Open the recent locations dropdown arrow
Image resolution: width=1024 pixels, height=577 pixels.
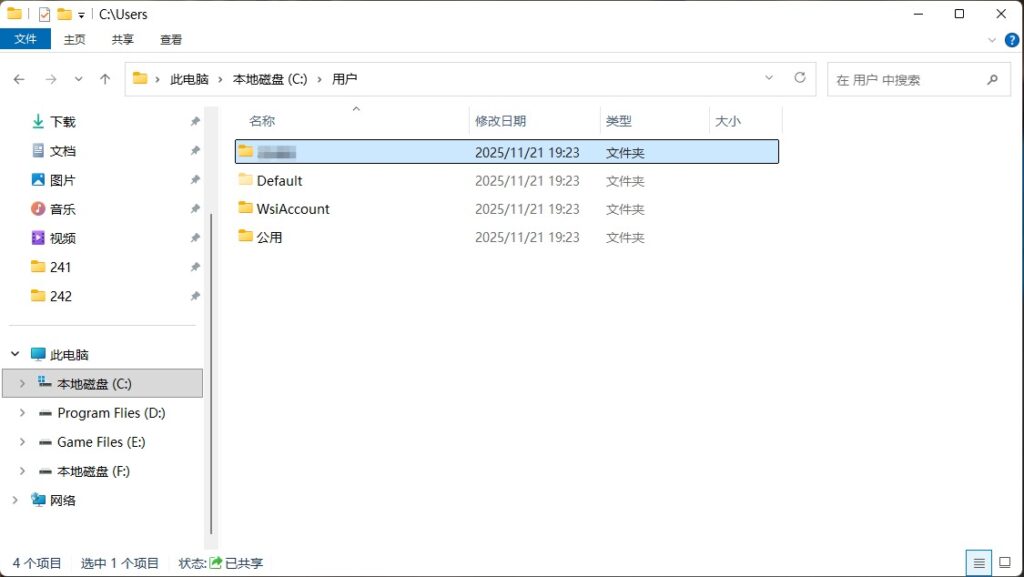[78, 79]
